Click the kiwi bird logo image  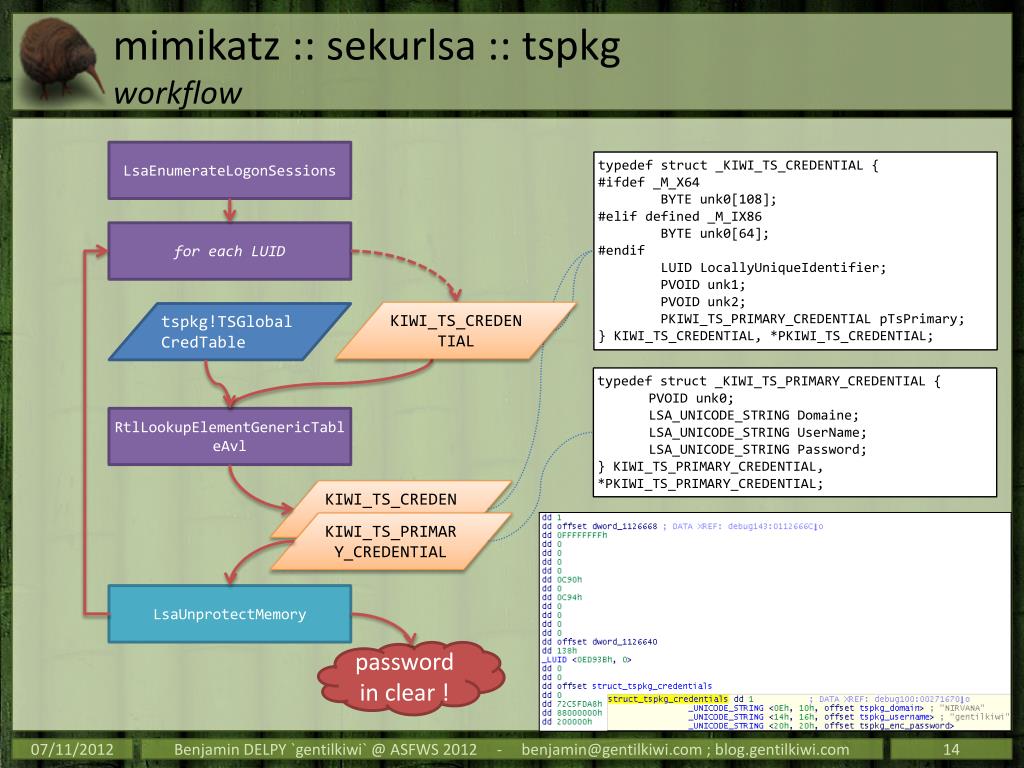[x=61, y=60]
